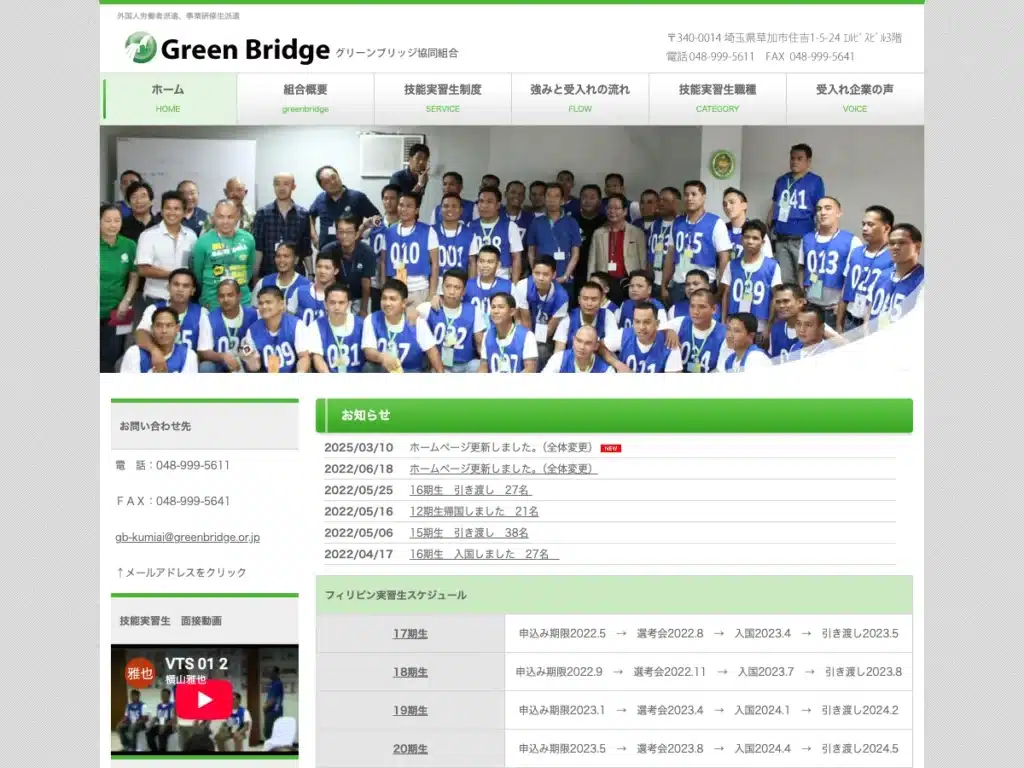
Task: Open 2022/06/18 ホームページ更新しました link
Action: point(504,469)
